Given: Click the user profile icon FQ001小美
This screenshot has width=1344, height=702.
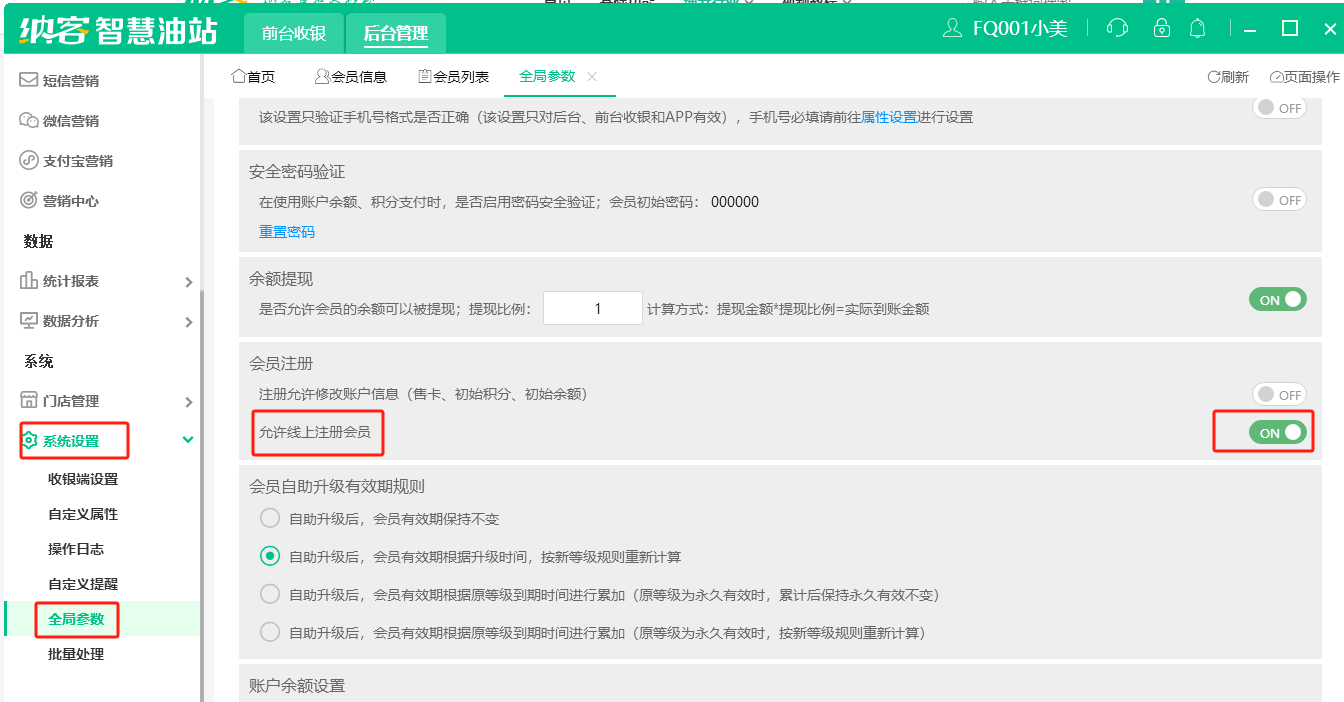Looking at the screenshot, I should point(1005,28).
